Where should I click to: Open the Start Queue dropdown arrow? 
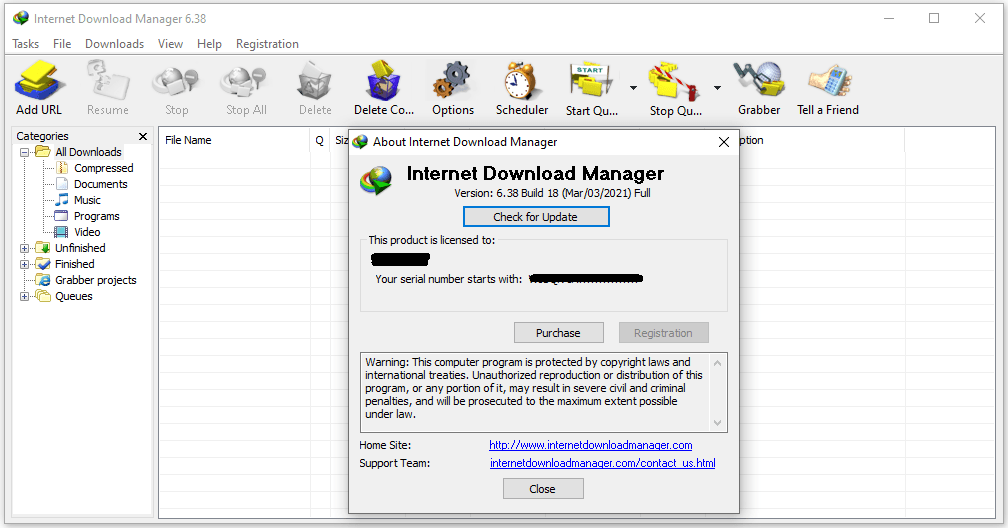(633, 87)
